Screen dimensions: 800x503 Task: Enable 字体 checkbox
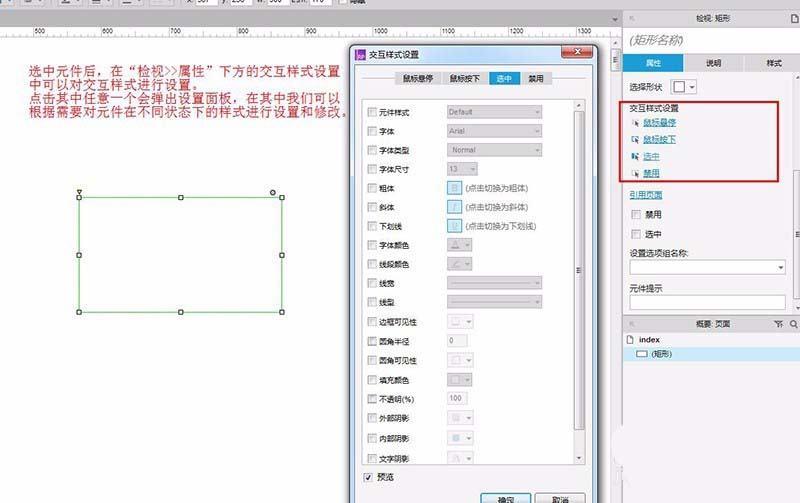click(x=372, y=131)
